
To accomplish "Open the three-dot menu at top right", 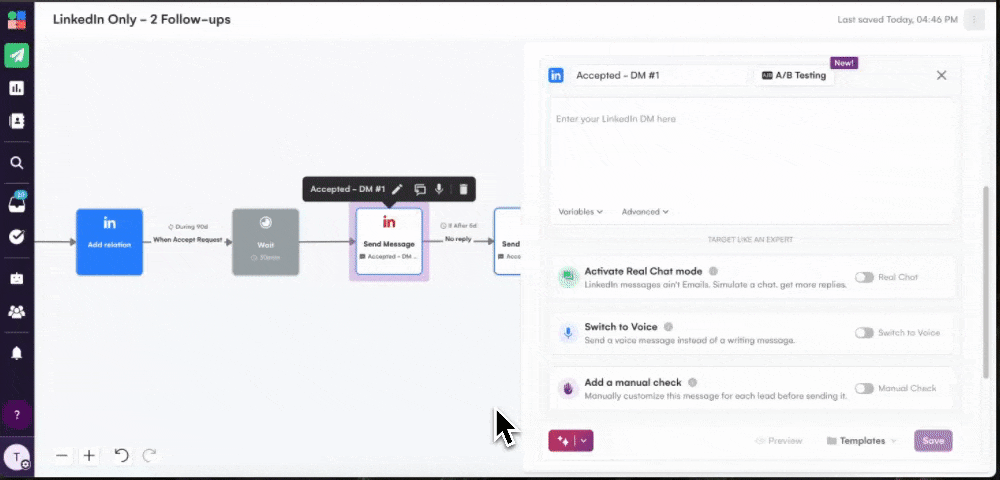I will point(973,20).
